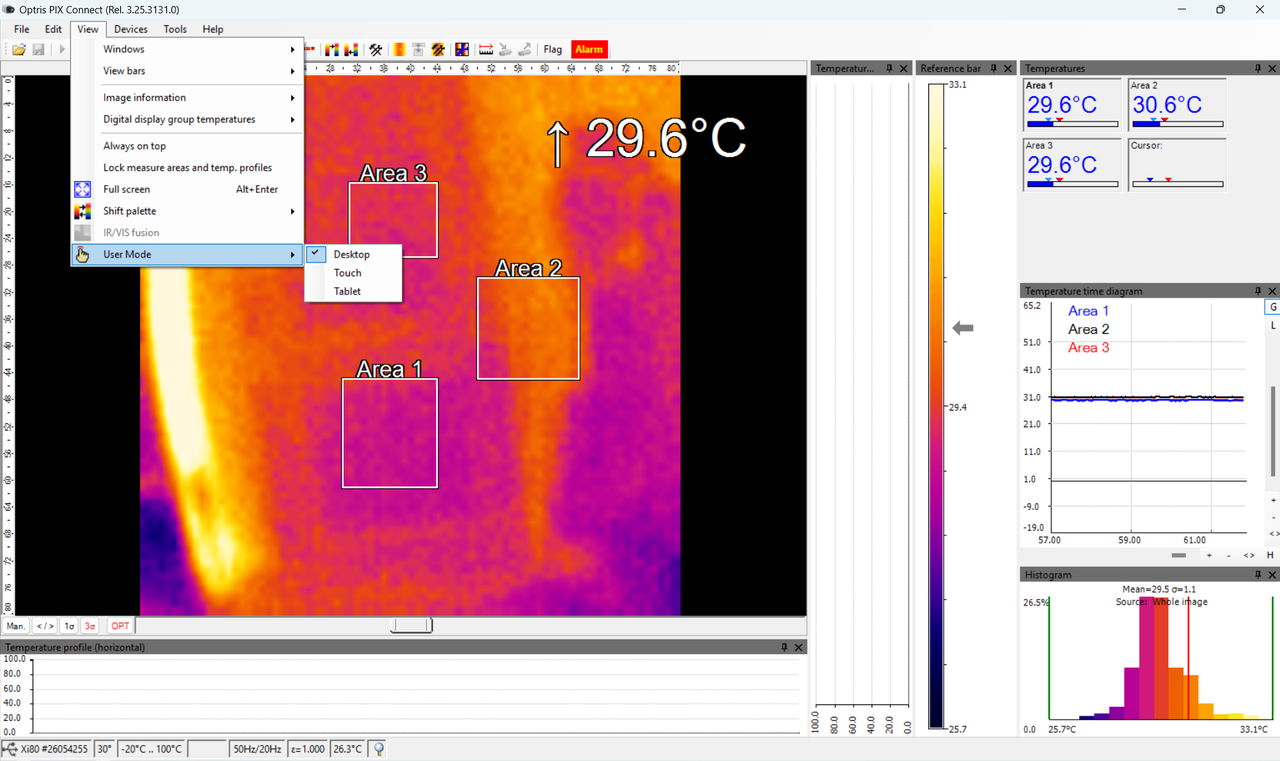Select the Touch user mode option

[x=353, y=273]
